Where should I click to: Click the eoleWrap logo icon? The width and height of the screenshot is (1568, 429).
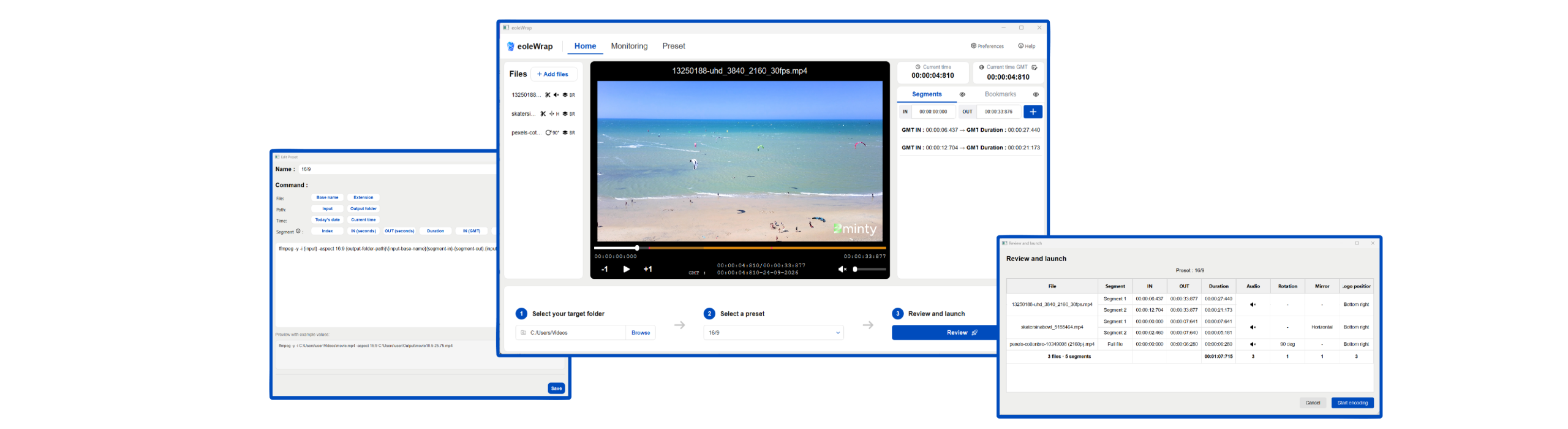pos(510,47)
